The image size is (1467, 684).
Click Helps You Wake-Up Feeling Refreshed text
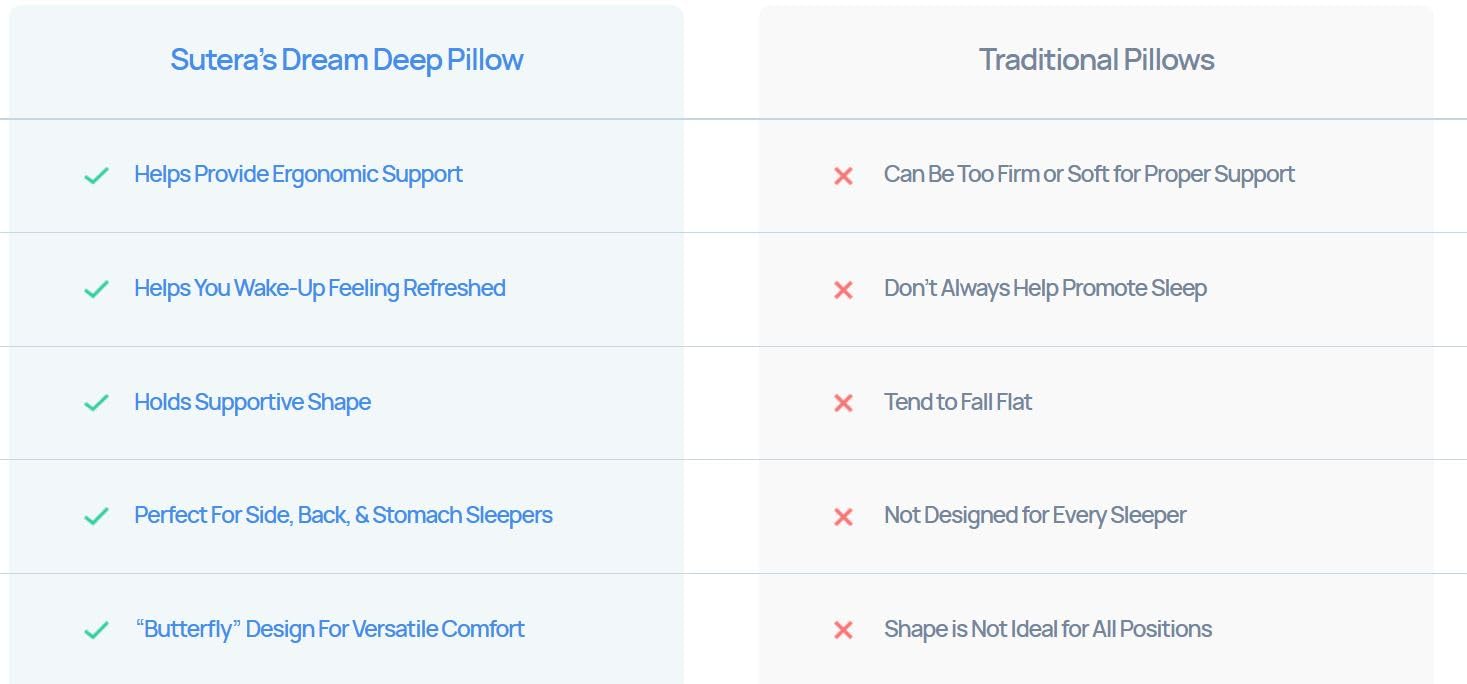click(319, 289)
